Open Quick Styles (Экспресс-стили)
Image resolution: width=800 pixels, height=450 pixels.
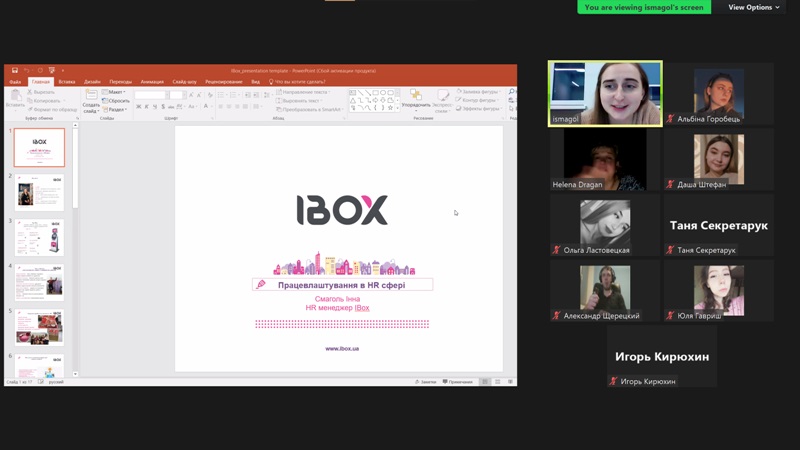point(442,99)
